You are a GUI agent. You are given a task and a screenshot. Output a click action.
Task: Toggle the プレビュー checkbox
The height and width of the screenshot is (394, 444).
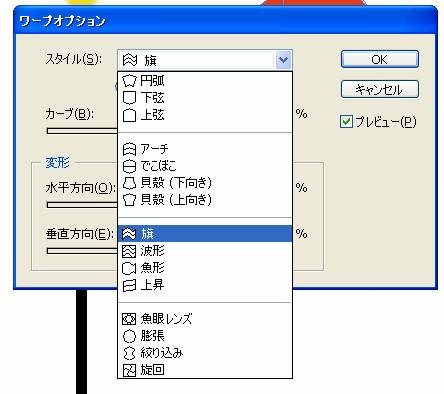[346, 122]
